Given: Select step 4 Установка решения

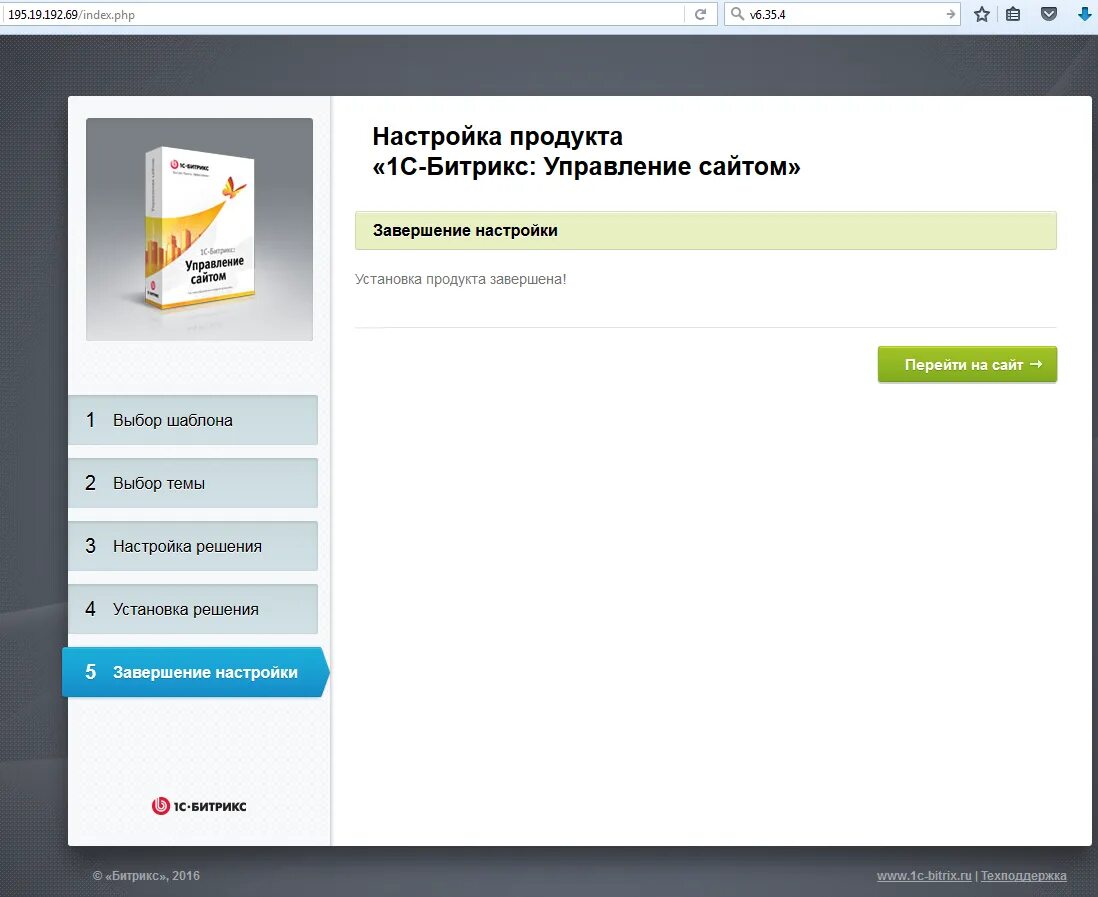Looking at the screenshot, I should coord(193,609).
